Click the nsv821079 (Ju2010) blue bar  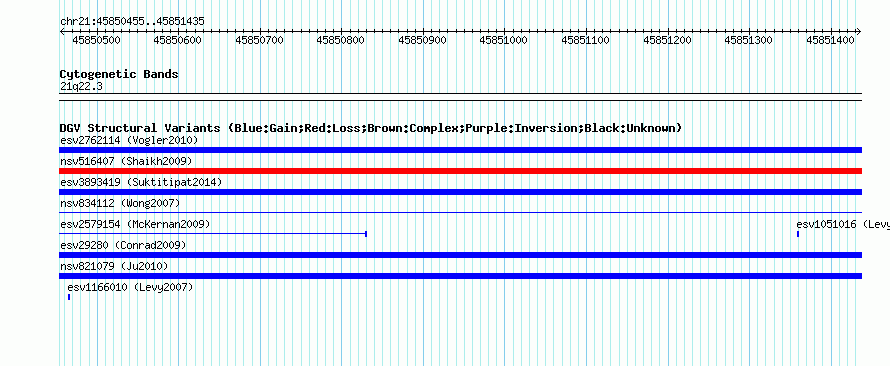[x=460, y=276]
